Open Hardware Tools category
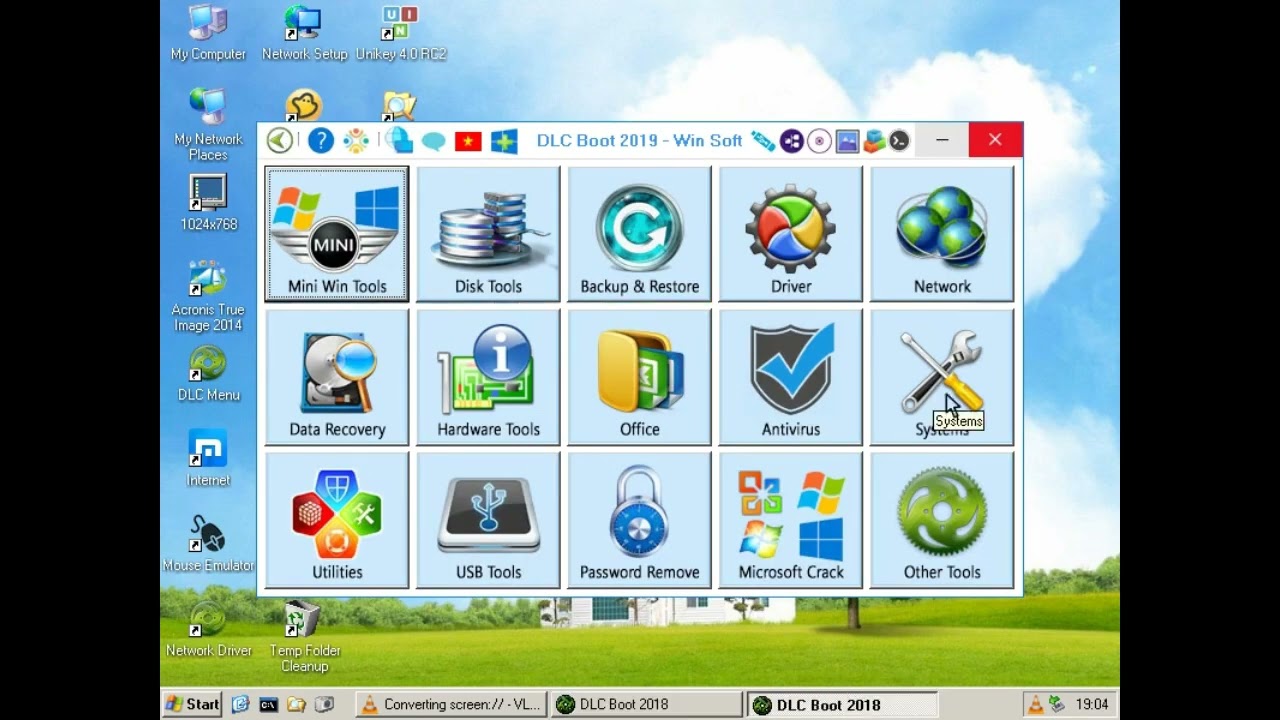The height and width of the screenshot is (720, 1280). [x=488, y=377]
